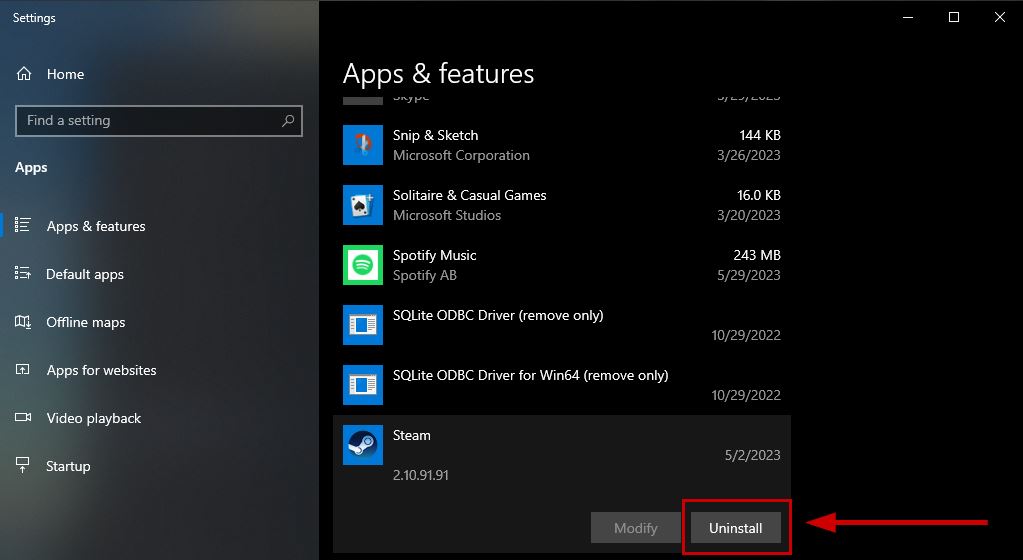Open Startup apps settings
The width and height of the screenshot is (1023, 560).
(68, 467)
